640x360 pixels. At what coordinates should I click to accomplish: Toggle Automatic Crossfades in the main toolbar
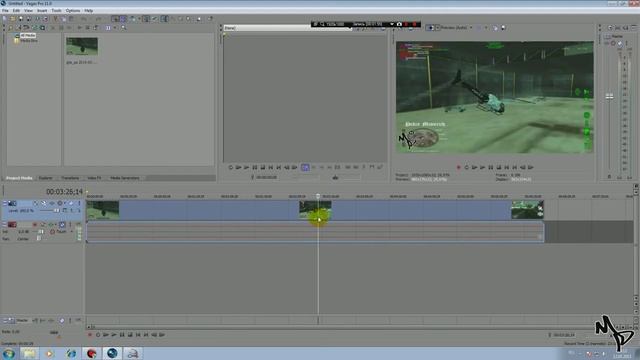coord(123,19)
